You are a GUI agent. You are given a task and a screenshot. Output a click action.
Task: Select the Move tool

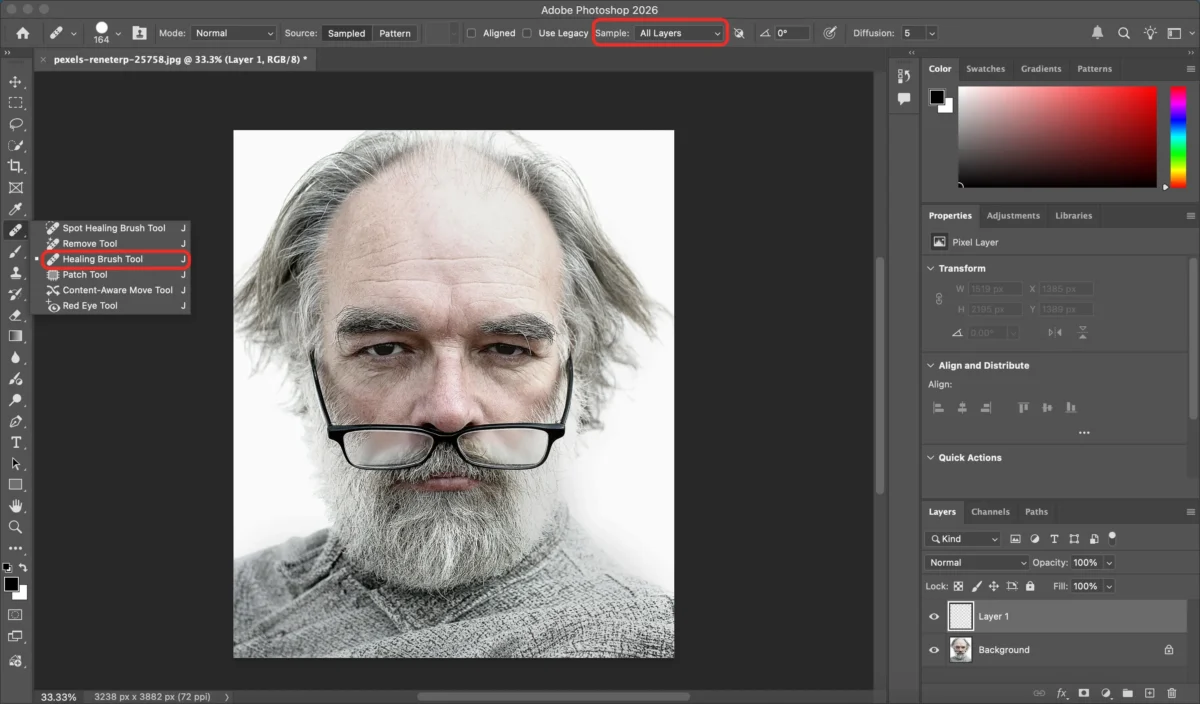tap(15, 81)
